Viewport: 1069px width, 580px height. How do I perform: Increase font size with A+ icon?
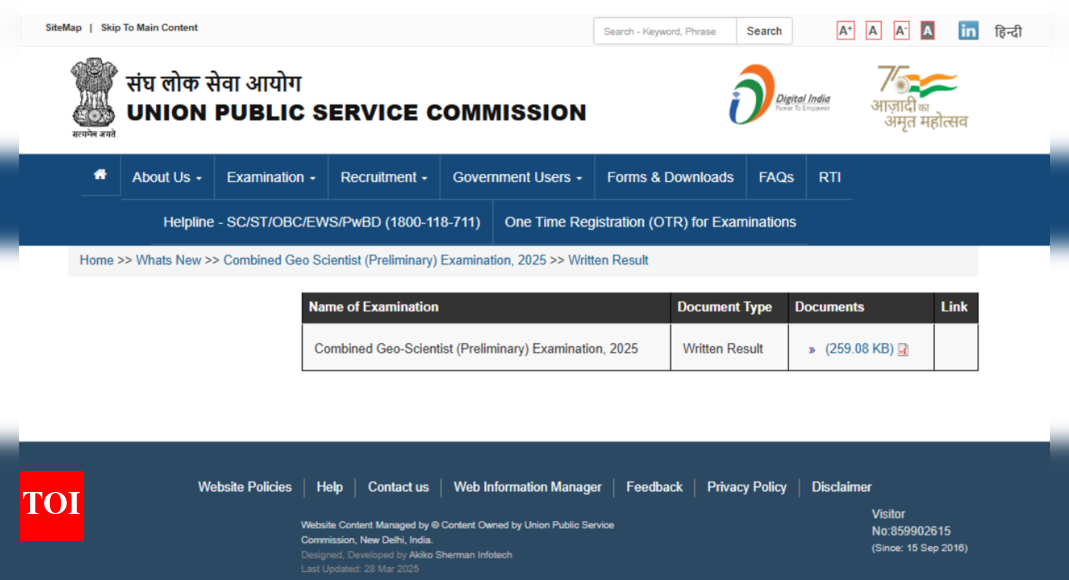coord(845,31)
